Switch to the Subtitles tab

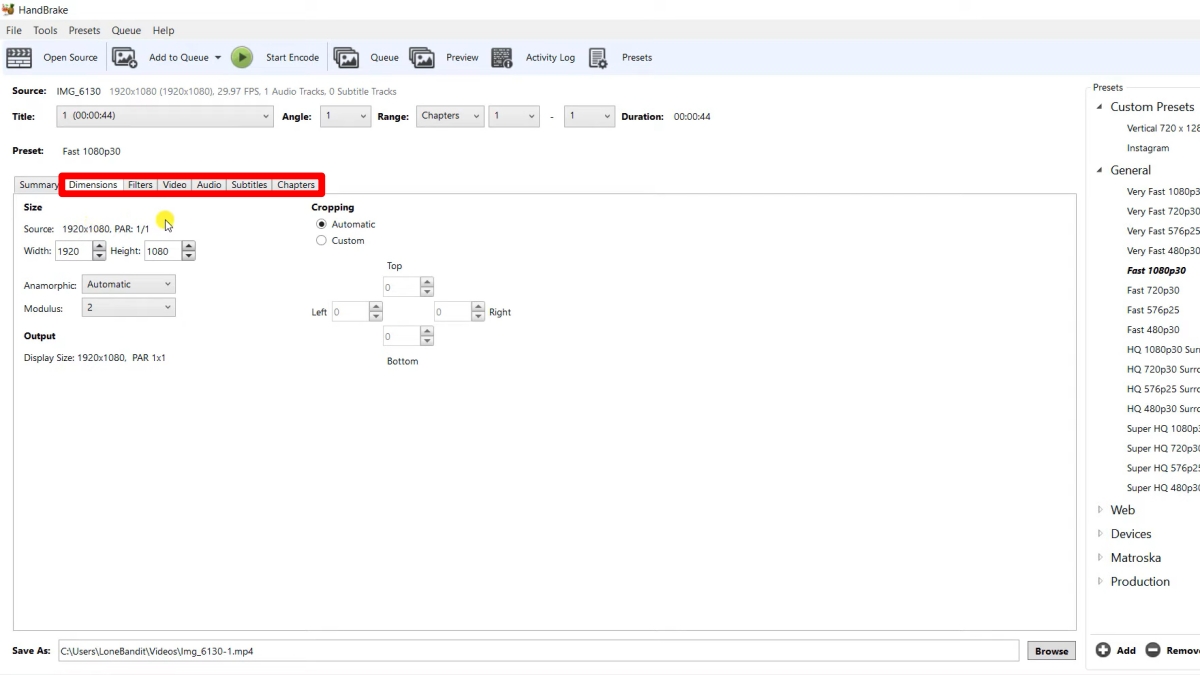[249, 185]
